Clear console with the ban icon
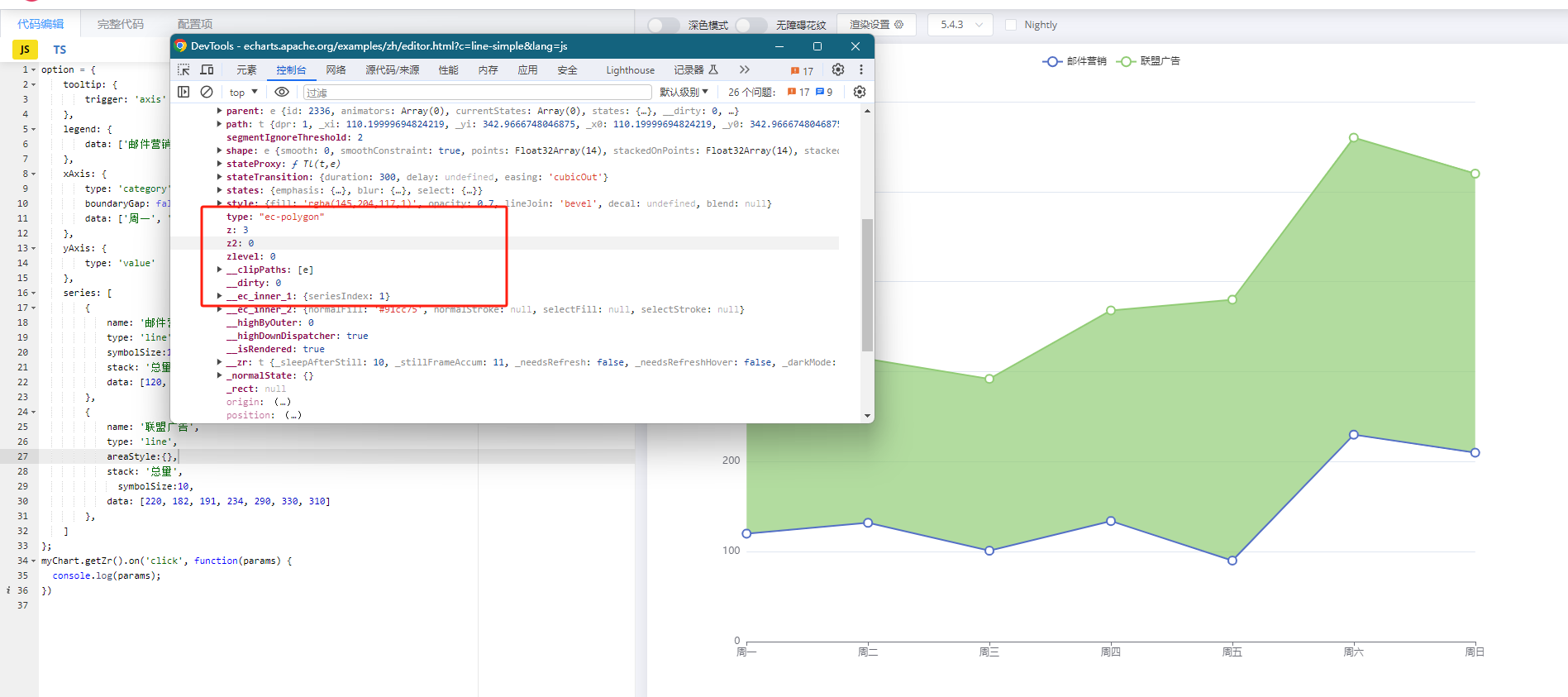 coord(207,92)
